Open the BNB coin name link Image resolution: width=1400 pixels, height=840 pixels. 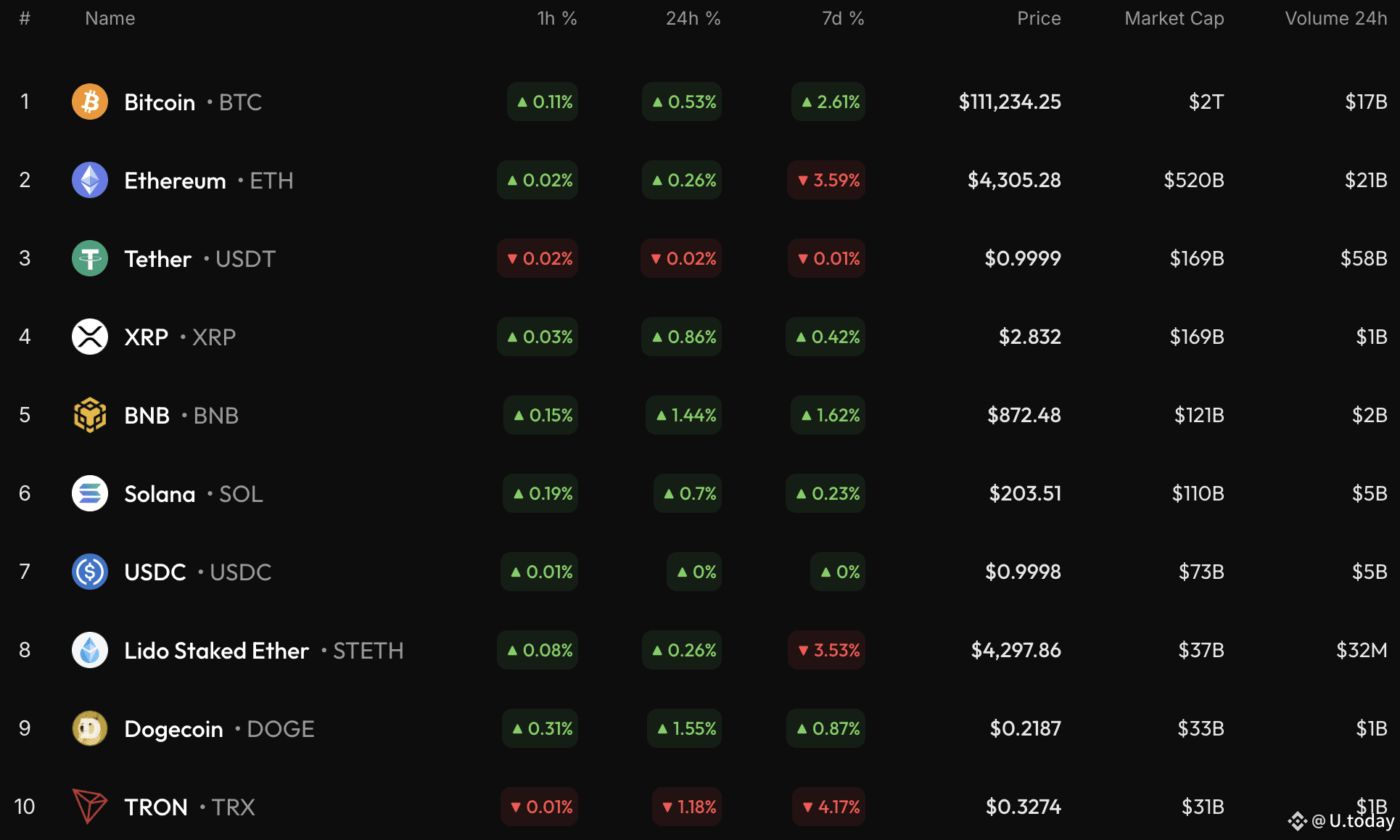click(147, 416)
